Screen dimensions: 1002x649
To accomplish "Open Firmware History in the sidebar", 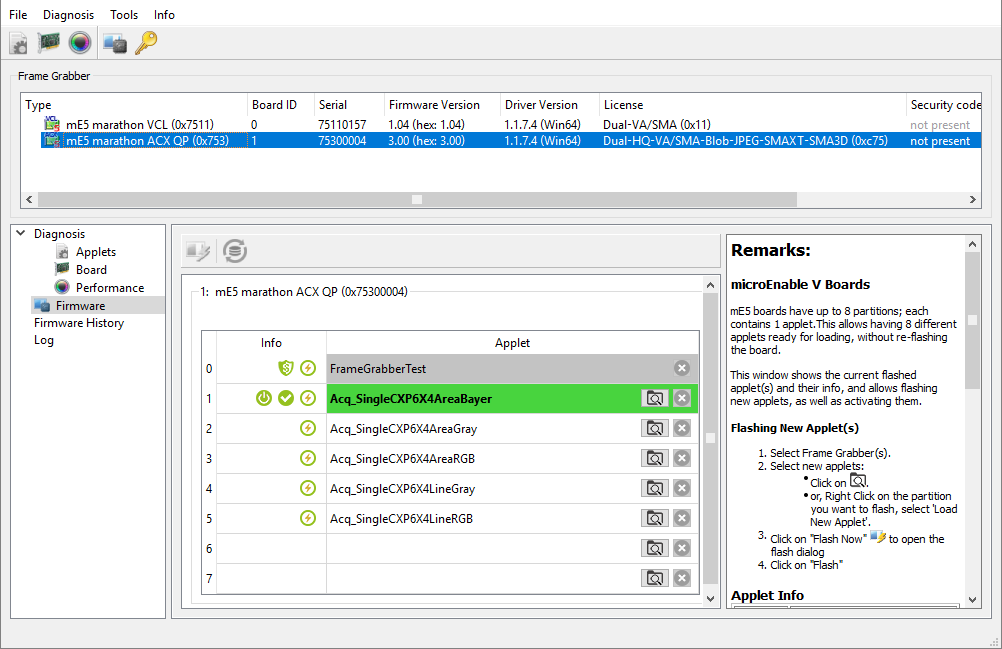I will [x=79, y=323].
